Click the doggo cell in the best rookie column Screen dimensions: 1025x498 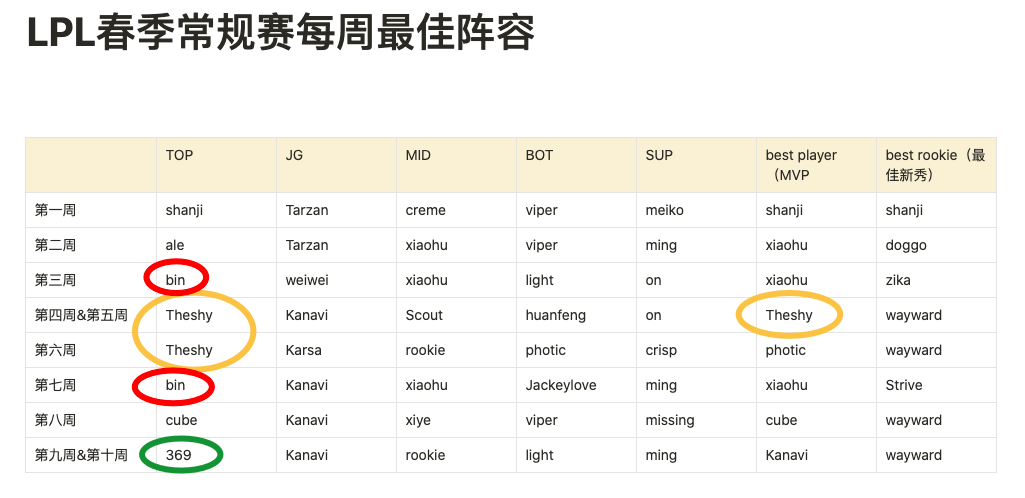(906, 245)
